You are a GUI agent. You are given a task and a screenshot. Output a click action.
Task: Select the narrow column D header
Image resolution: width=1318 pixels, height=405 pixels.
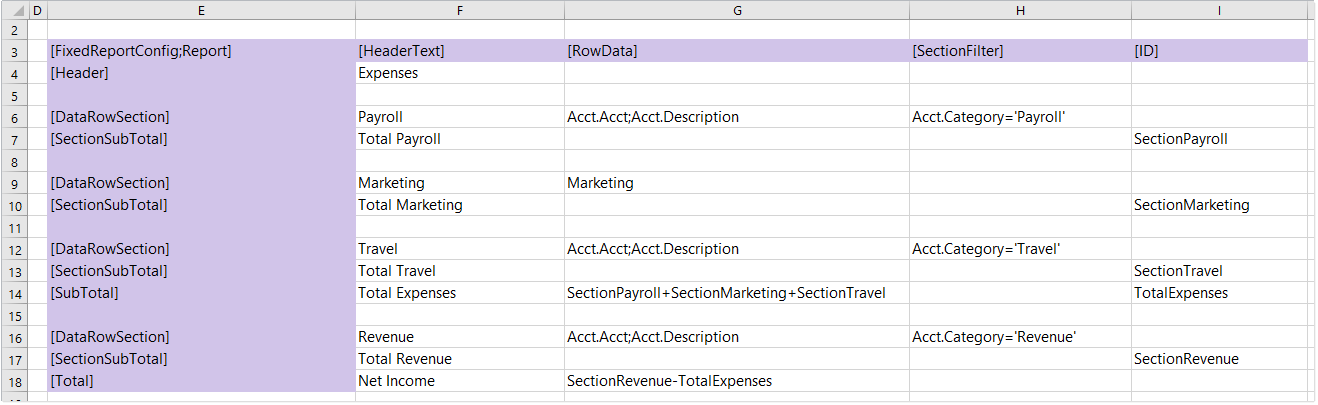(x=38, y=10)
